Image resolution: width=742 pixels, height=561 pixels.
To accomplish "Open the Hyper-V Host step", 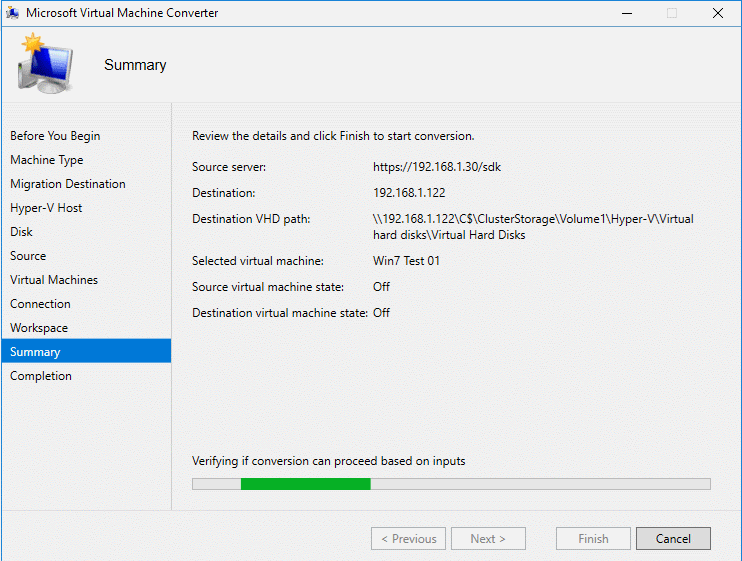I will pyautogui.click(x=46, y=208).
